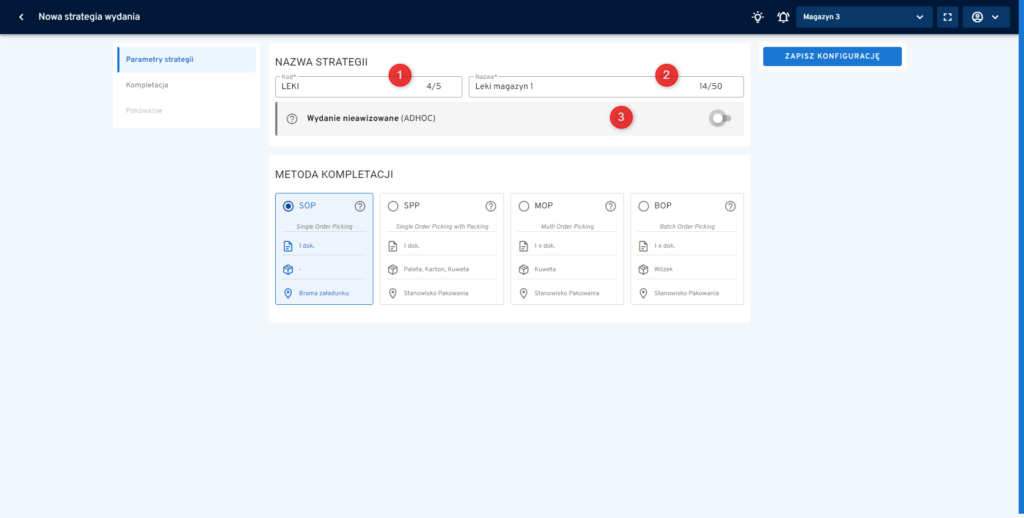Select the MOP radio button

tap(524, 206)
